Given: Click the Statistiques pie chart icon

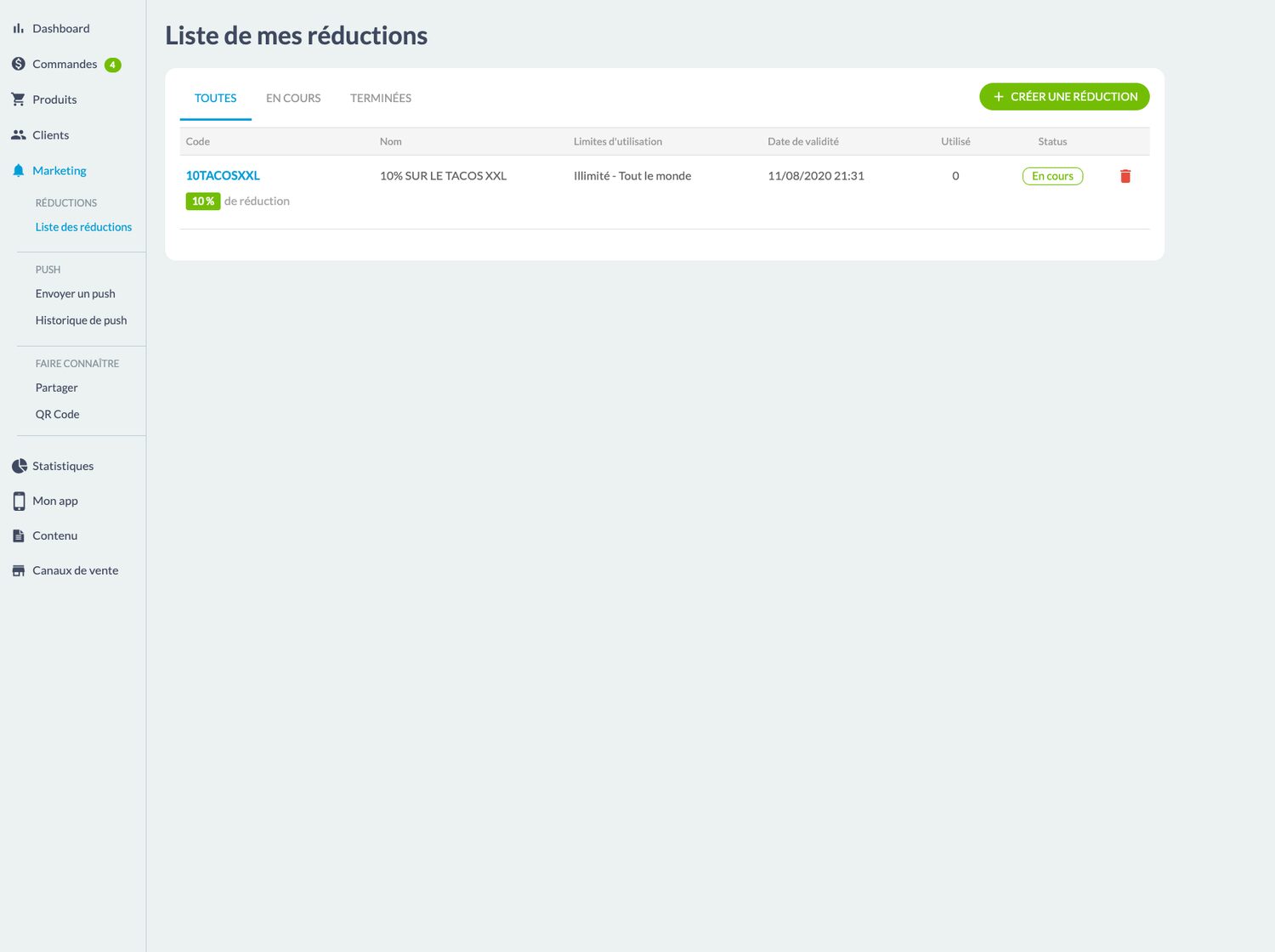Looking at the screenshot, I should (19, 466).
